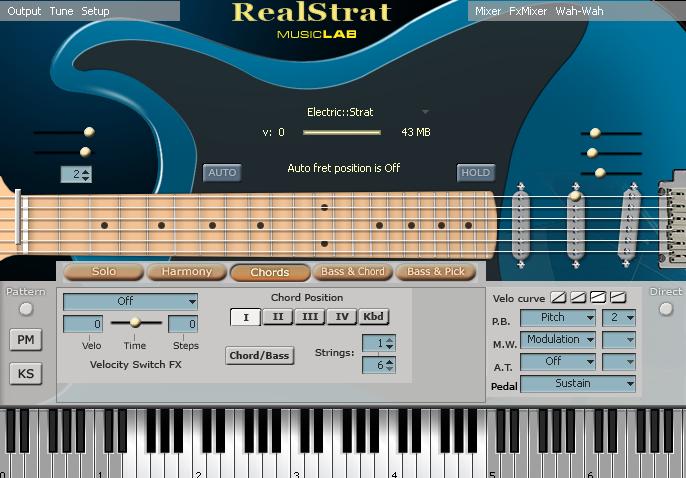Open the M.W. Modulation dropdown
Image resolution: width=686 pixels, height=478 pixels.
(x=558, y=339)
